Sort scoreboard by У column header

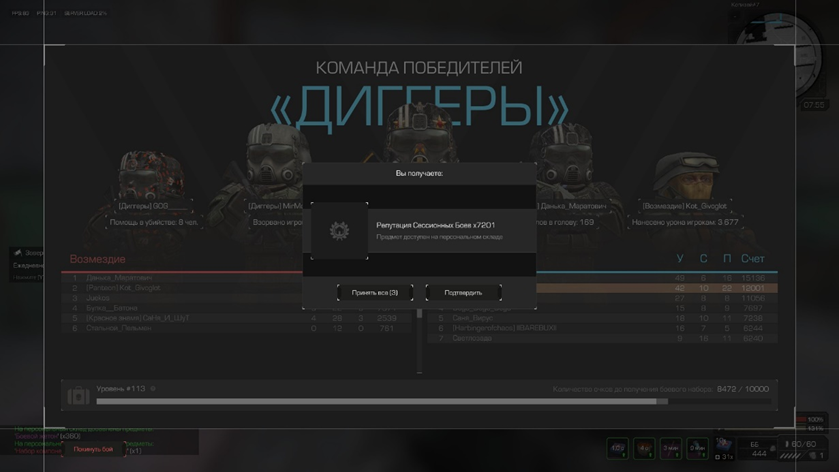[x=680, y=258]
